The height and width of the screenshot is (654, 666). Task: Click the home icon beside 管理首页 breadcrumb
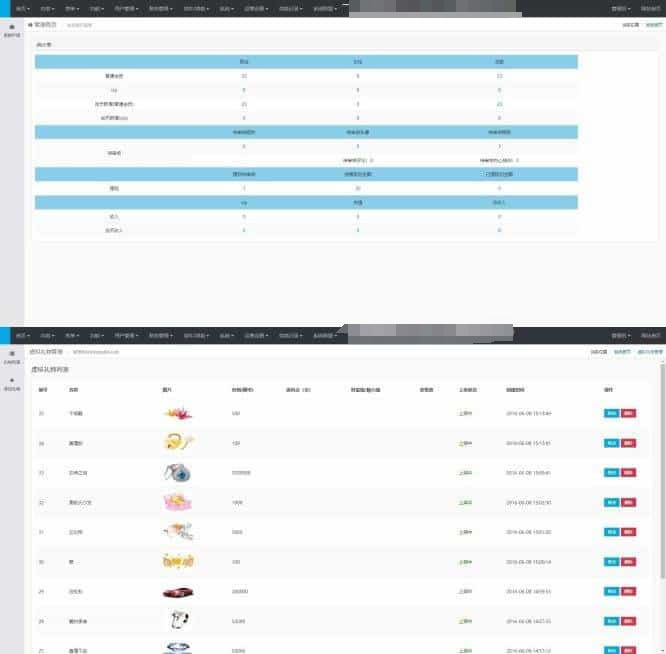point(30,24)
